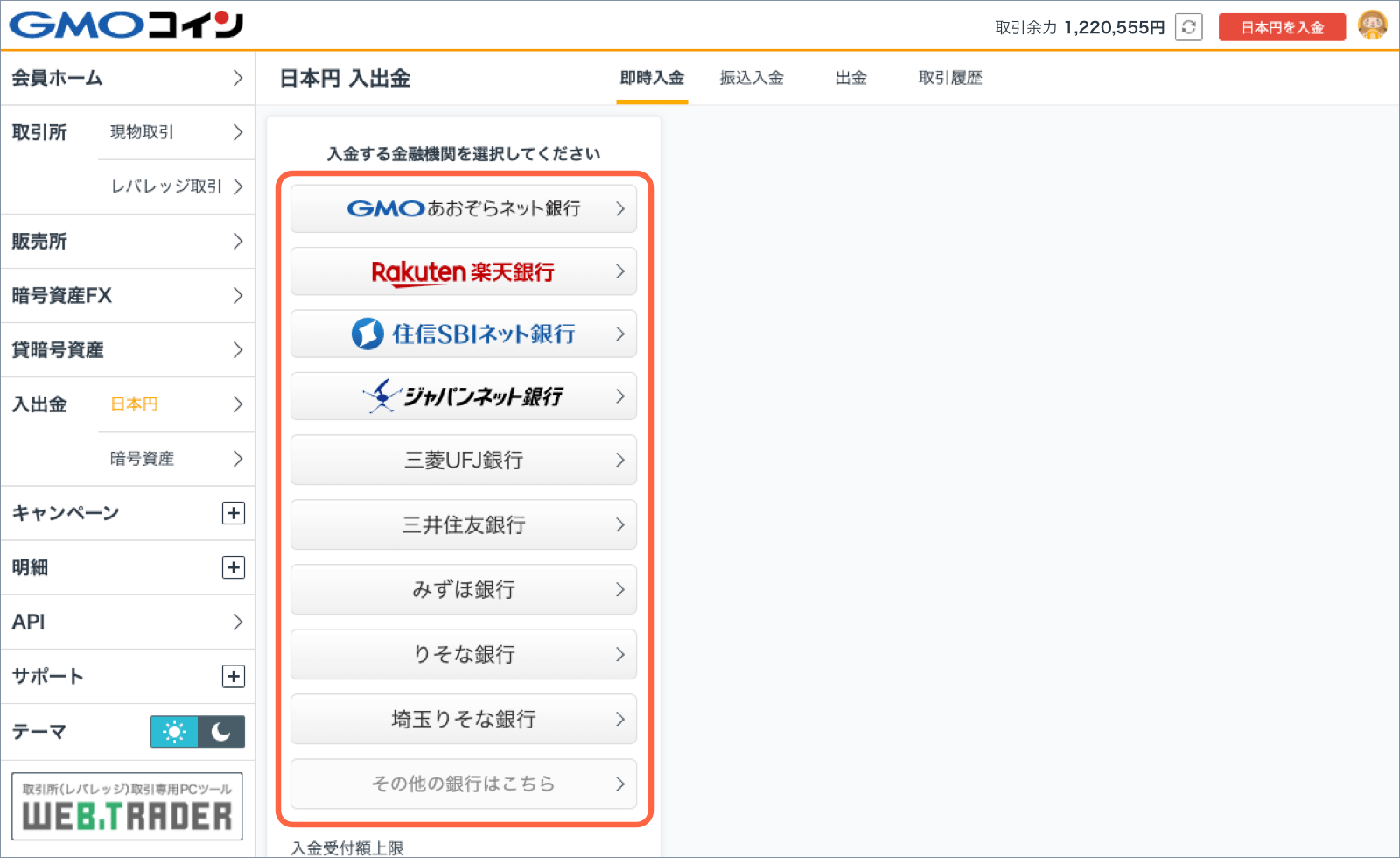The width and height of the screenshot is (1400, 858).
Task: Select 日本円 under 入出金
Action: coord(176,404)
